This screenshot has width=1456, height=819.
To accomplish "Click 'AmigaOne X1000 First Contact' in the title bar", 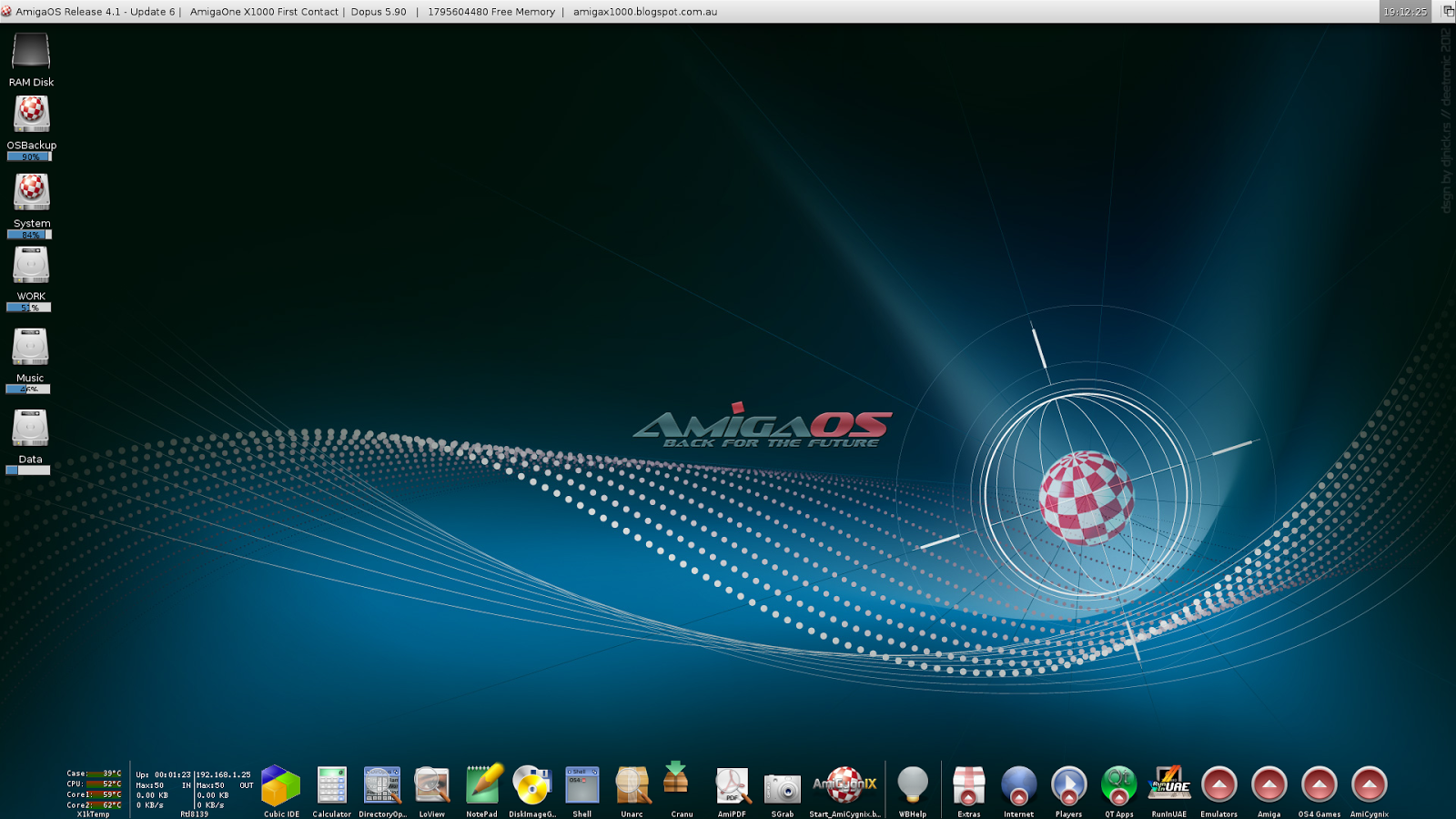I will [x=264, y=12].
